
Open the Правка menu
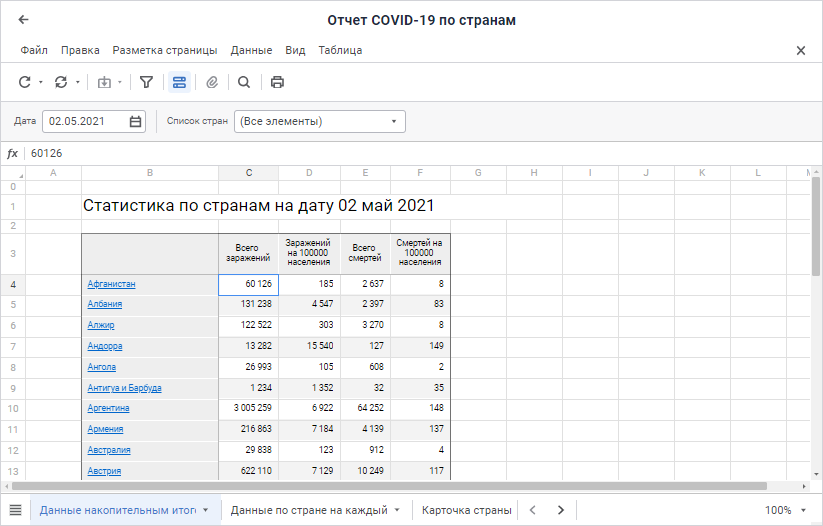[x=80, y=50]
